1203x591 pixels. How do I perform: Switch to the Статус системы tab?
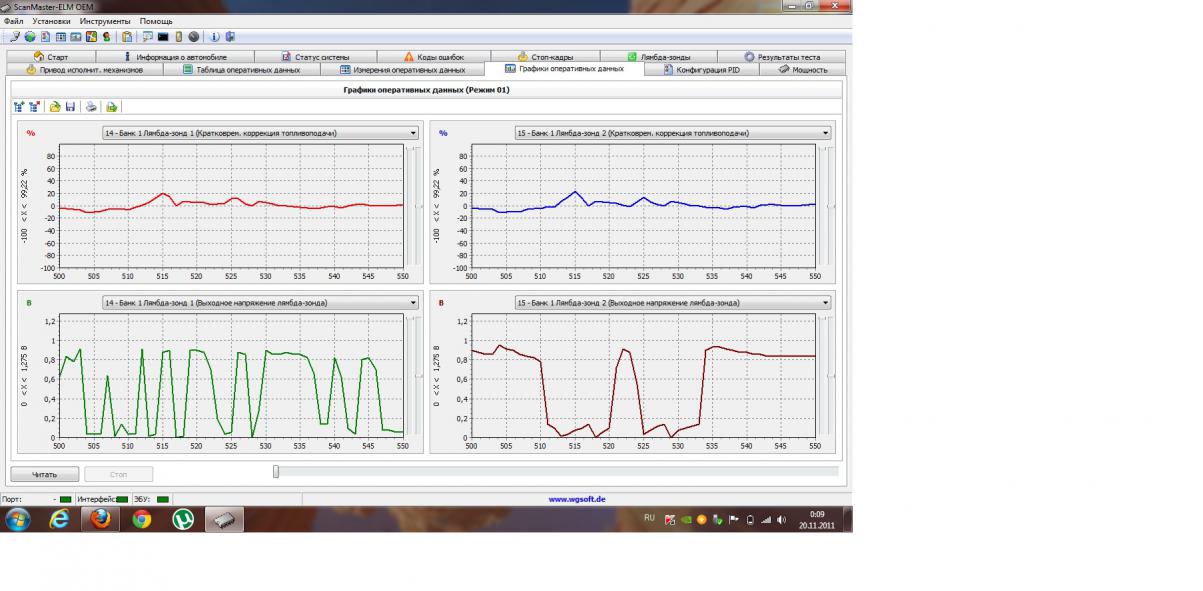(x=315, y=57)
